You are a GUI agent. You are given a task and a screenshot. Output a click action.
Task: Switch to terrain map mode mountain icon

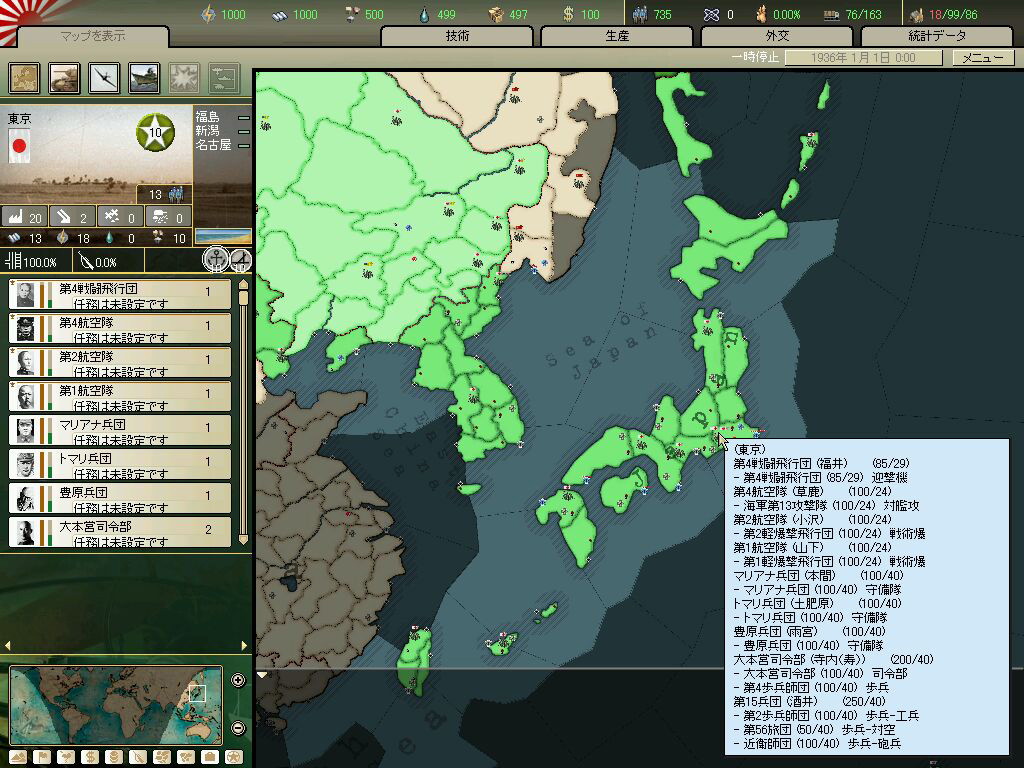pos(18,757)
